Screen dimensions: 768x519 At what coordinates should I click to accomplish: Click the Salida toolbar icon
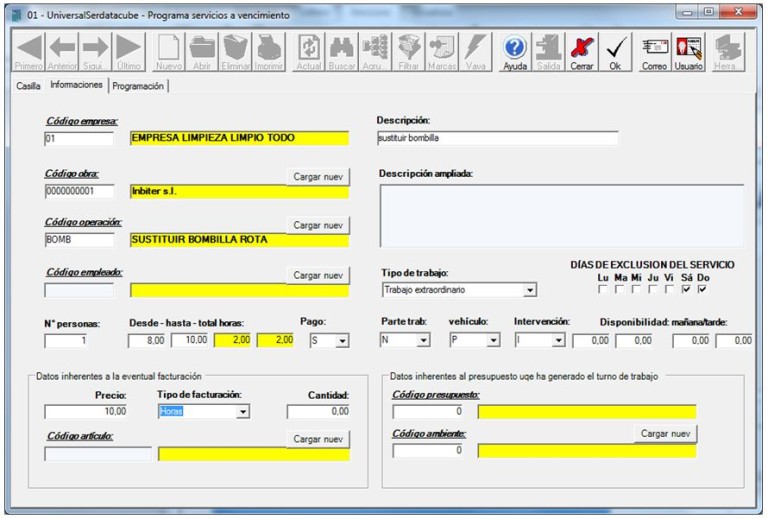[548, 52]
